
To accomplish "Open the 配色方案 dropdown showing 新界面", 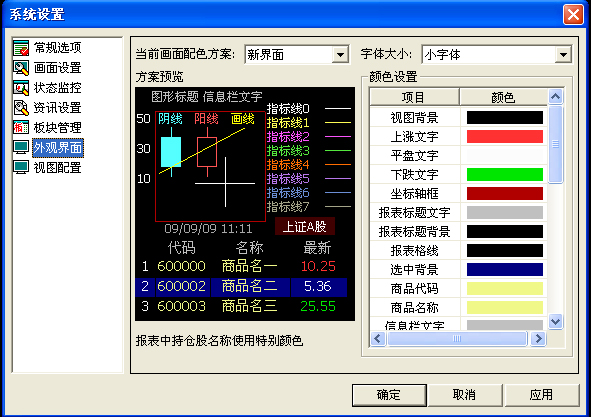I will click(x=297, y=55).
